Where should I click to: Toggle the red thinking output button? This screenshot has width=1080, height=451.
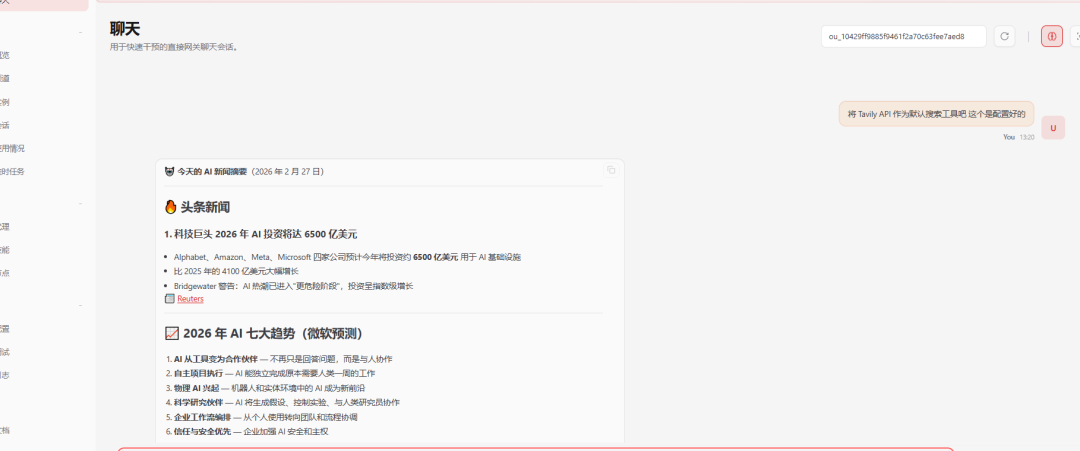(1051, 36)
